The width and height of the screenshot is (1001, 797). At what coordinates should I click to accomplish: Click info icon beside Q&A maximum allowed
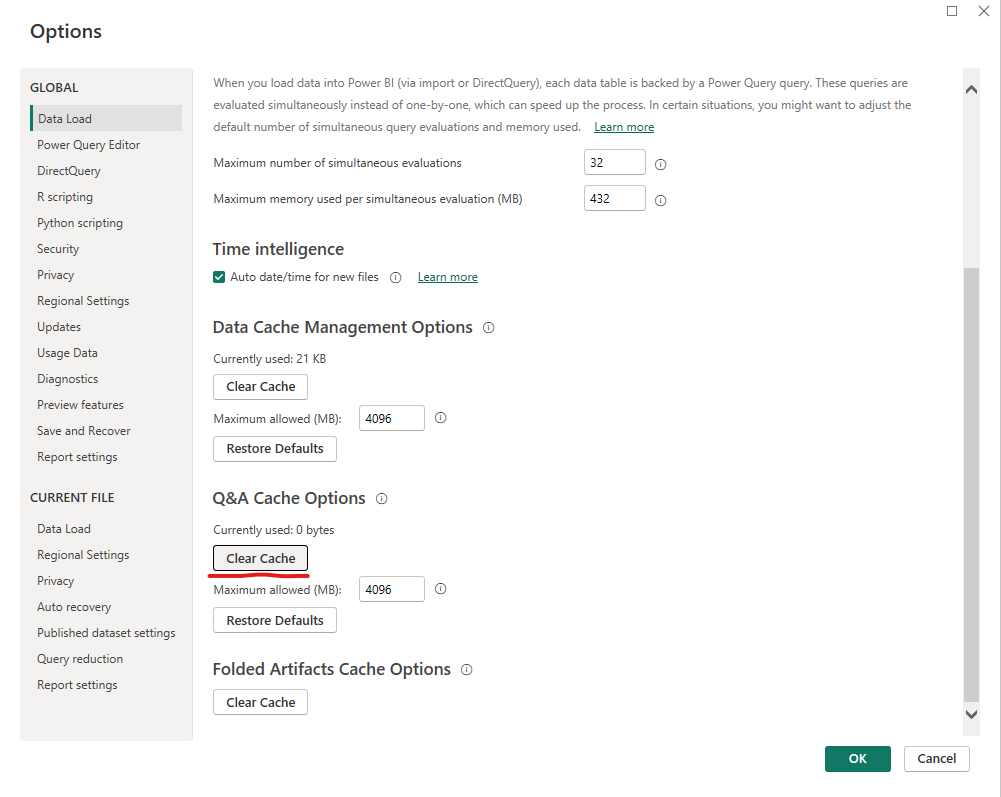tap(440, 589)
